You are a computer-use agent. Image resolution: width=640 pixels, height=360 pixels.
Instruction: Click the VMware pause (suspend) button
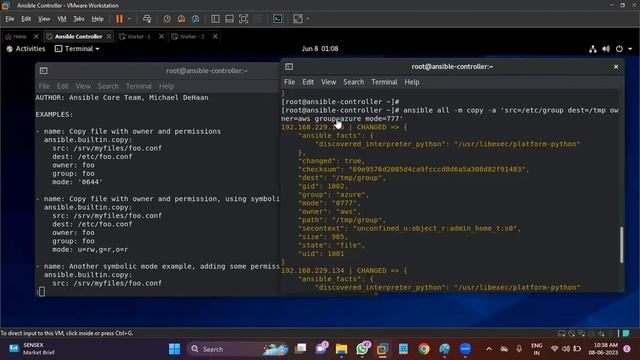coord(119,19)
